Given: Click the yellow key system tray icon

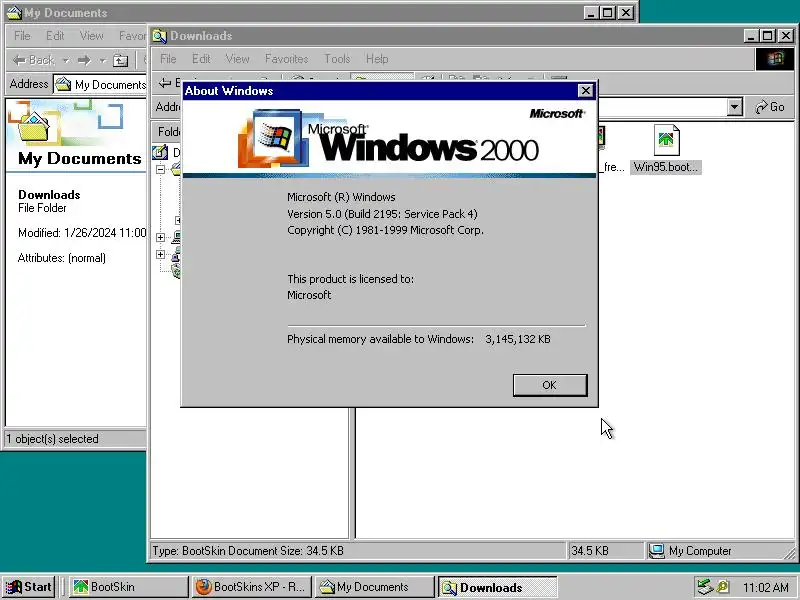Looking at the screenshot, I should (723, 587).
